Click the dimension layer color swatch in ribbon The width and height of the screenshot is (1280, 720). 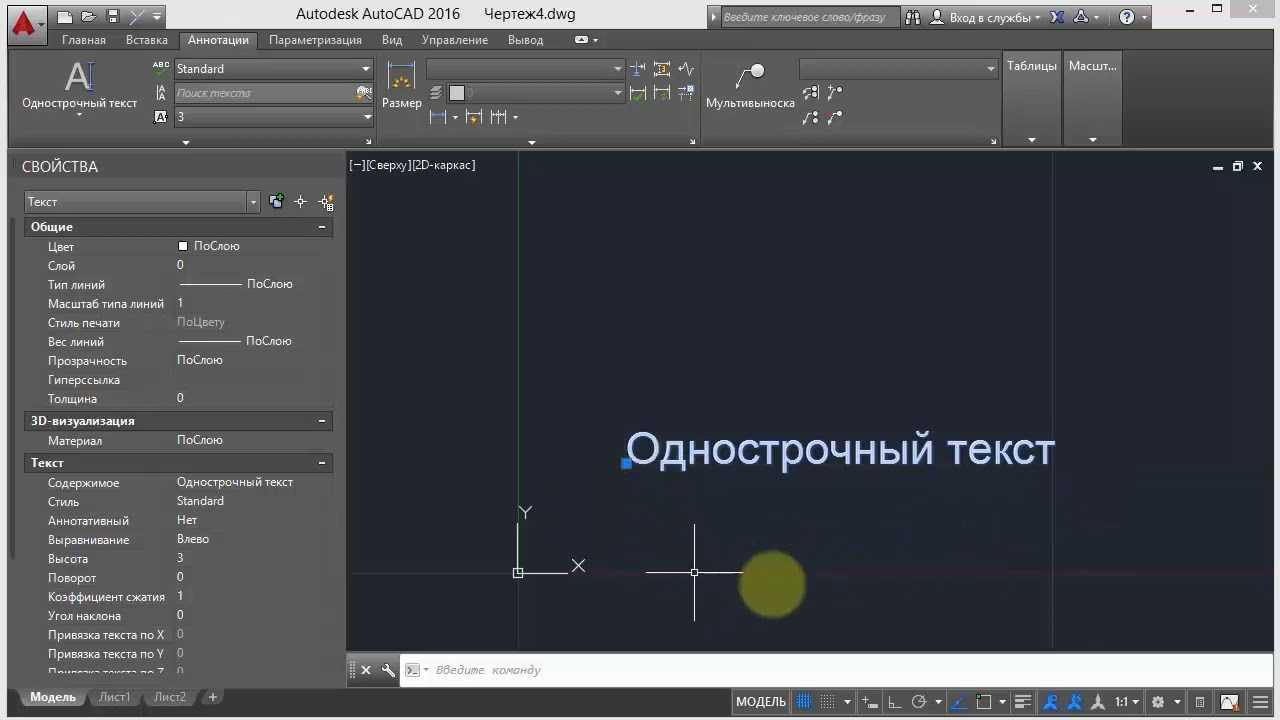457,93
